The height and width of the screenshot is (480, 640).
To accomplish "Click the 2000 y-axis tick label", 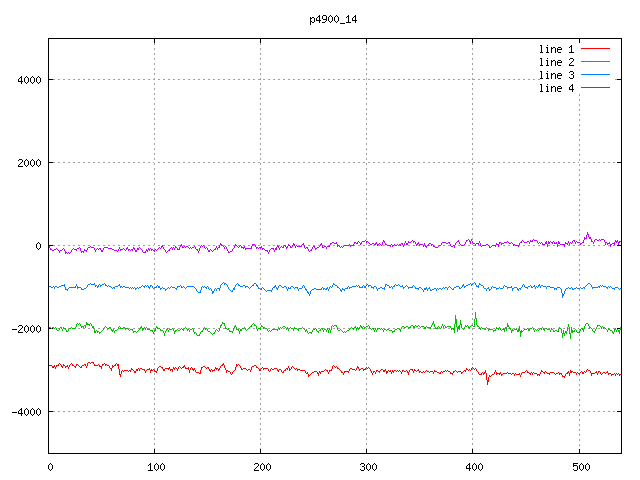I will point(27,163).
